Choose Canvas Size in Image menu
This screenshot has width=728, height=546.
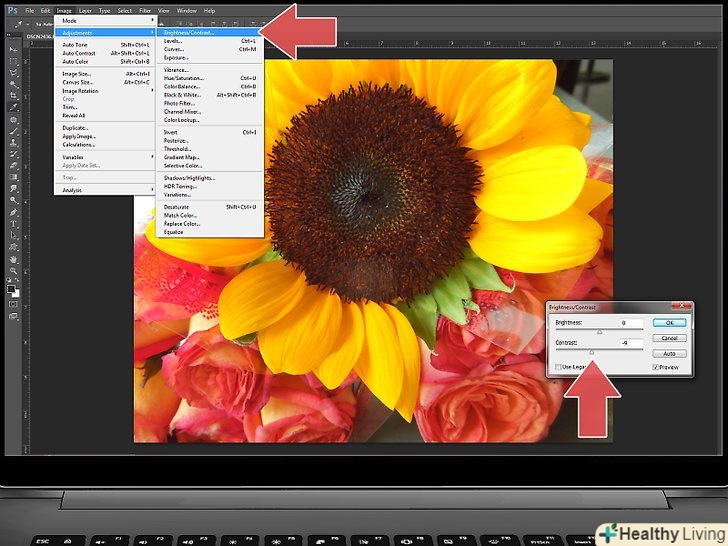(x=105, y=82)
